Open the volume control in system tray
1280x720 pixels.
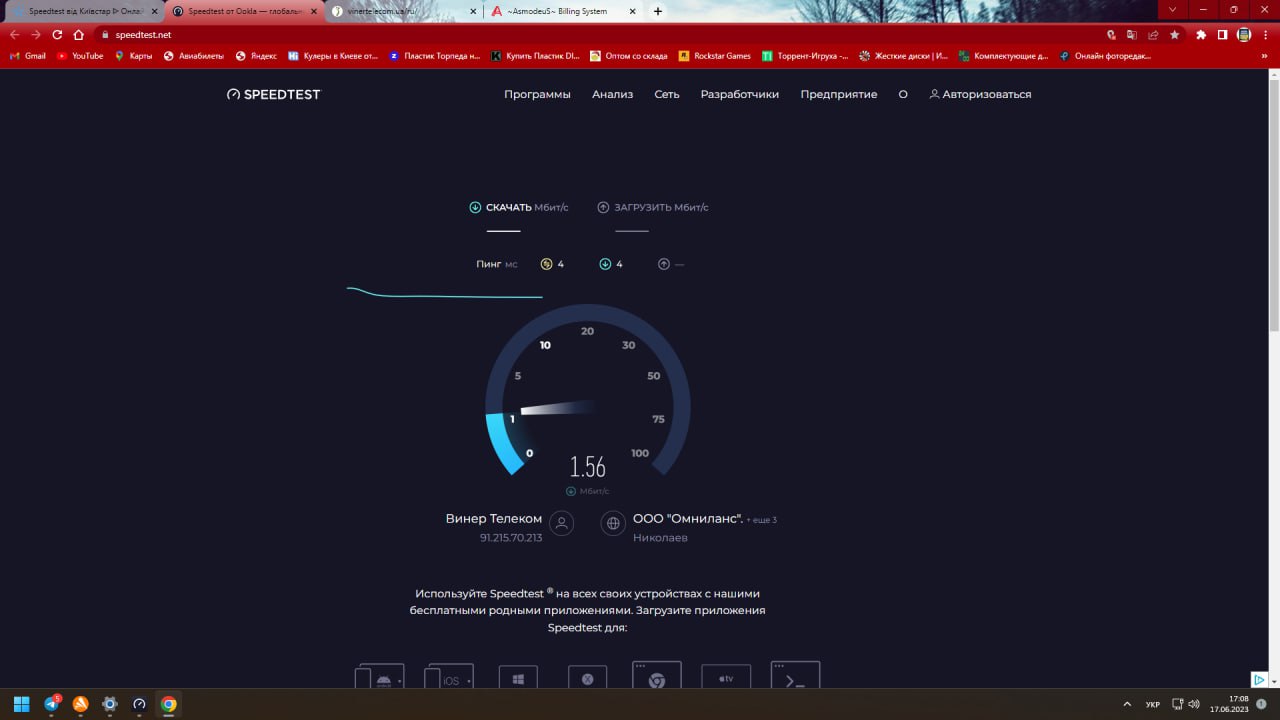[1194, 704]
